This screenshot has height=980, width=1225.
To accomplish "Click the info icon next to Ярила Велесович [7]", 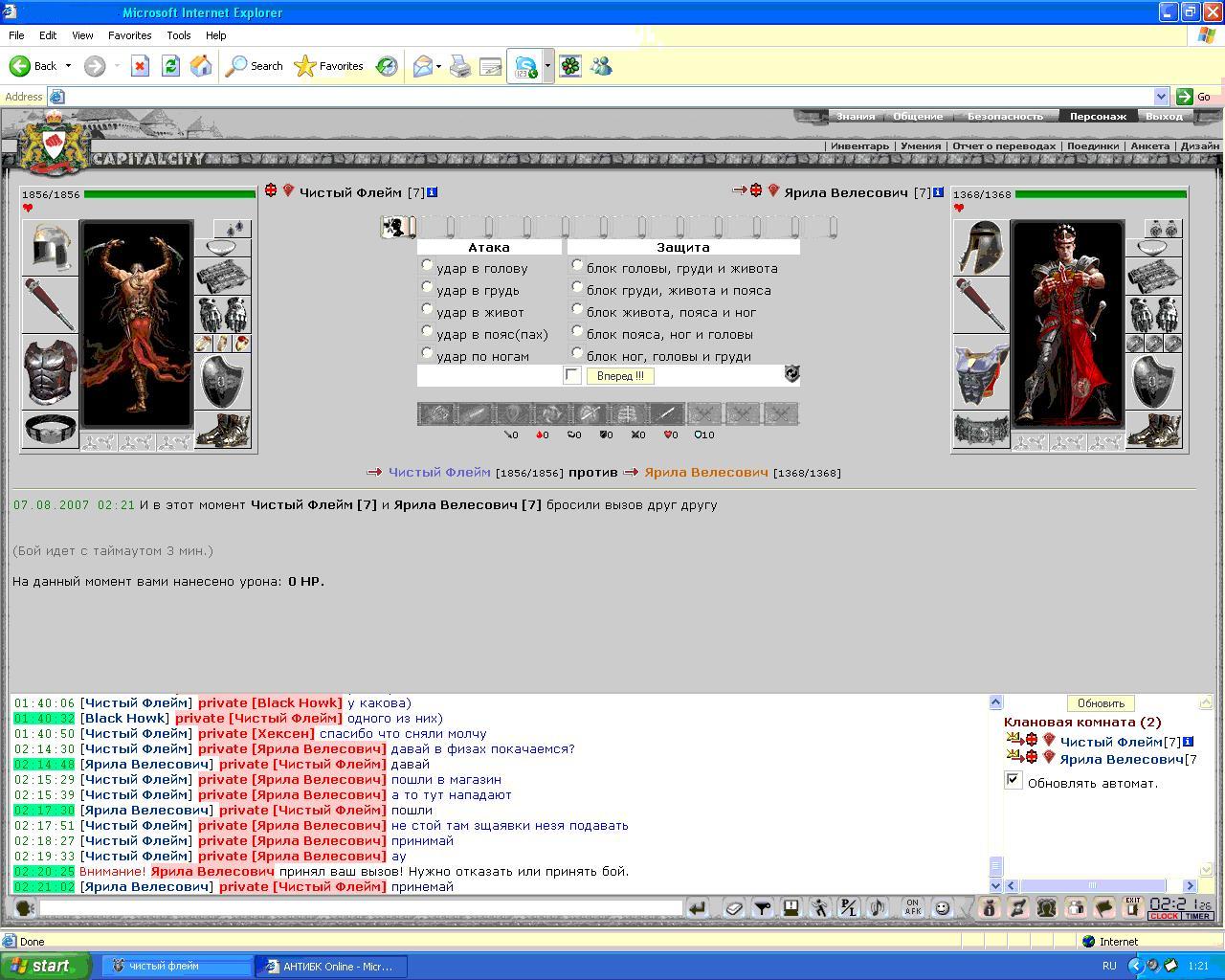I will pyautogui.click(x=938, y=192).
